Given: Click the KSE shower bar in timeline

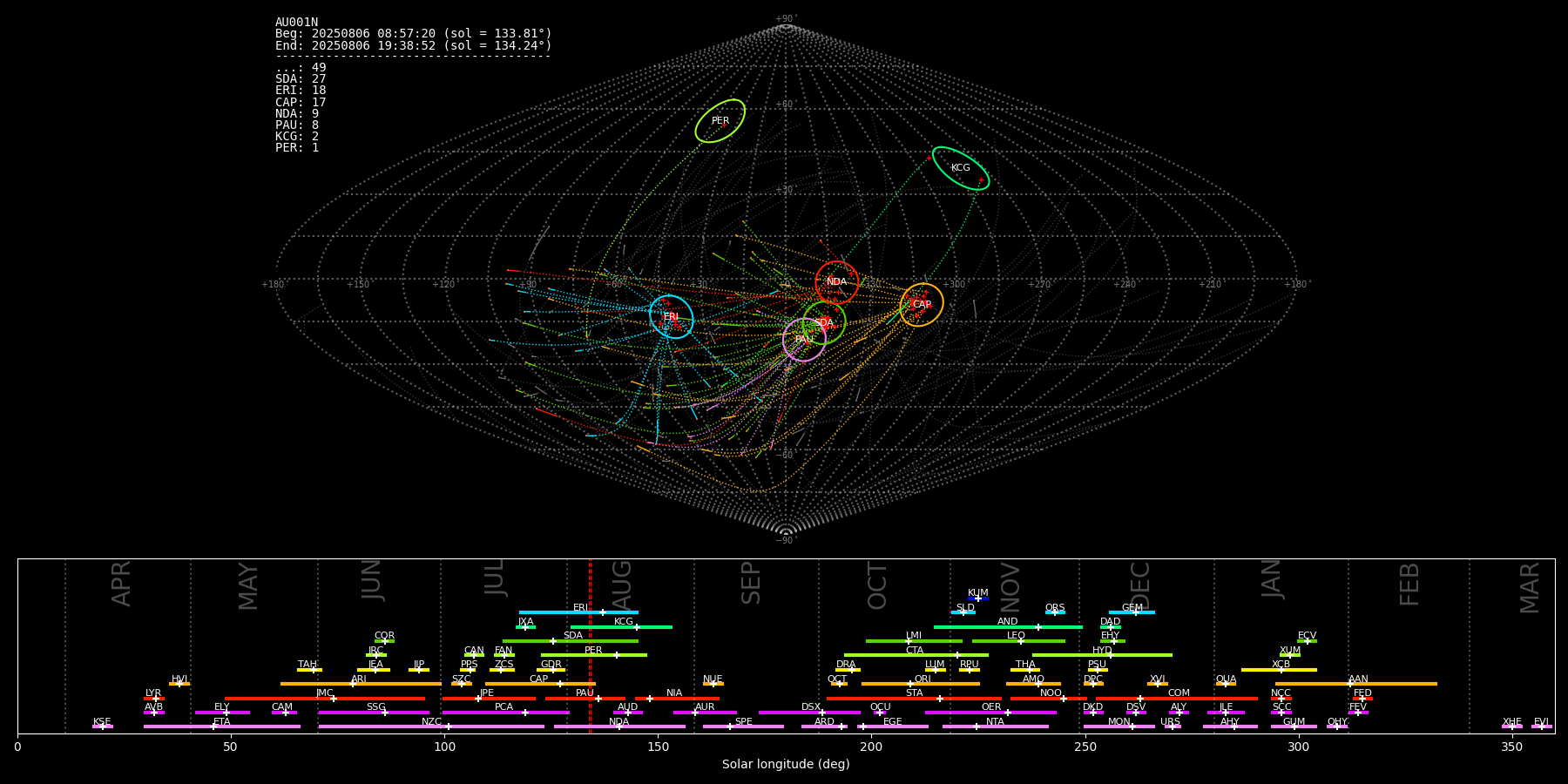Looking at the screenshot, I should (103, 727).
